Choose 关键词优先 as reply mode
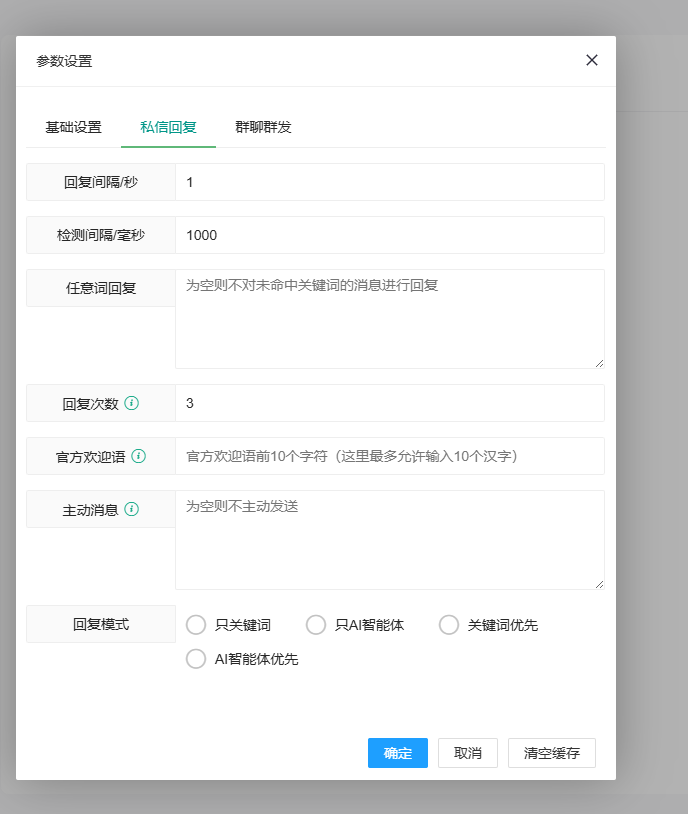 click(x=449, y=625)
